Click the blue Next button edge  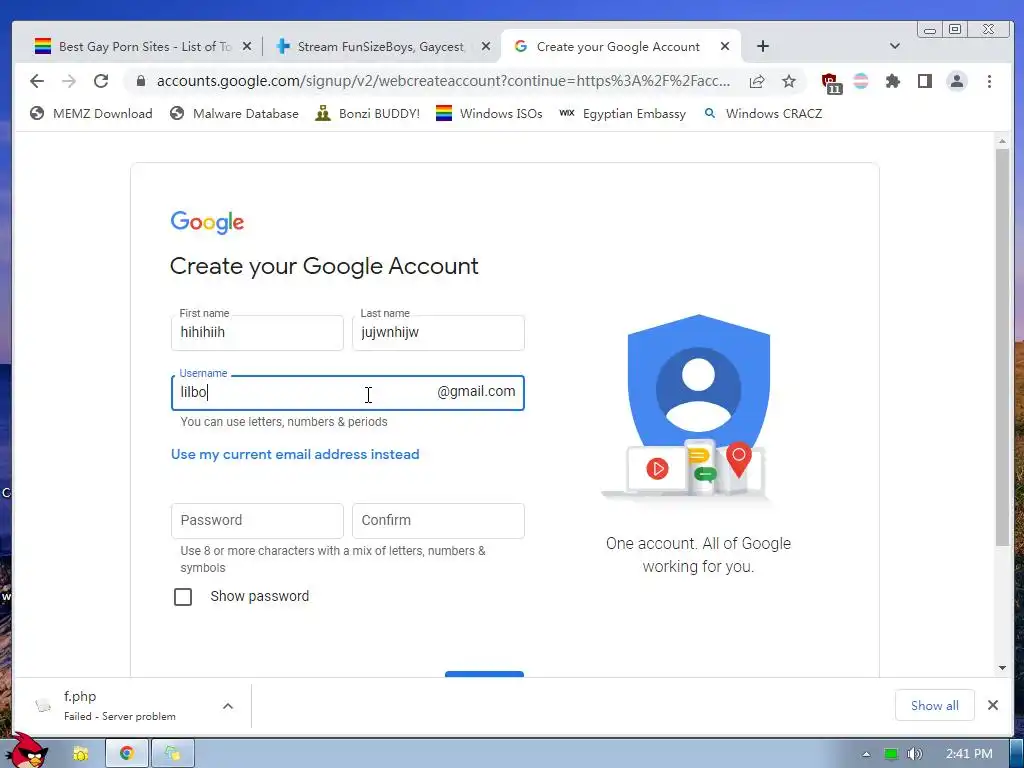[485, 674]
